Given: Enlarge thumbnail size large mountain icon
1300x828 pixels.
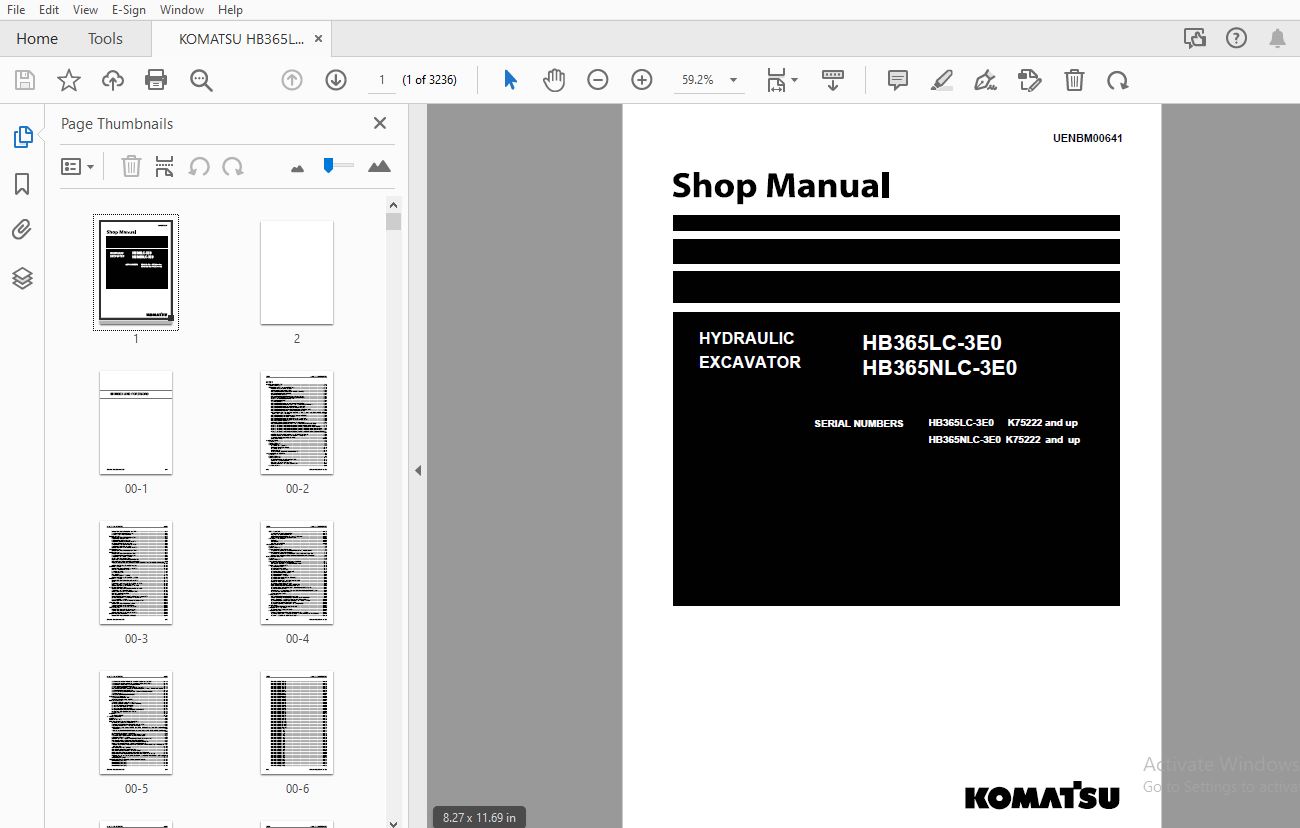Looking at the screenshot, I should click(379, 166).
